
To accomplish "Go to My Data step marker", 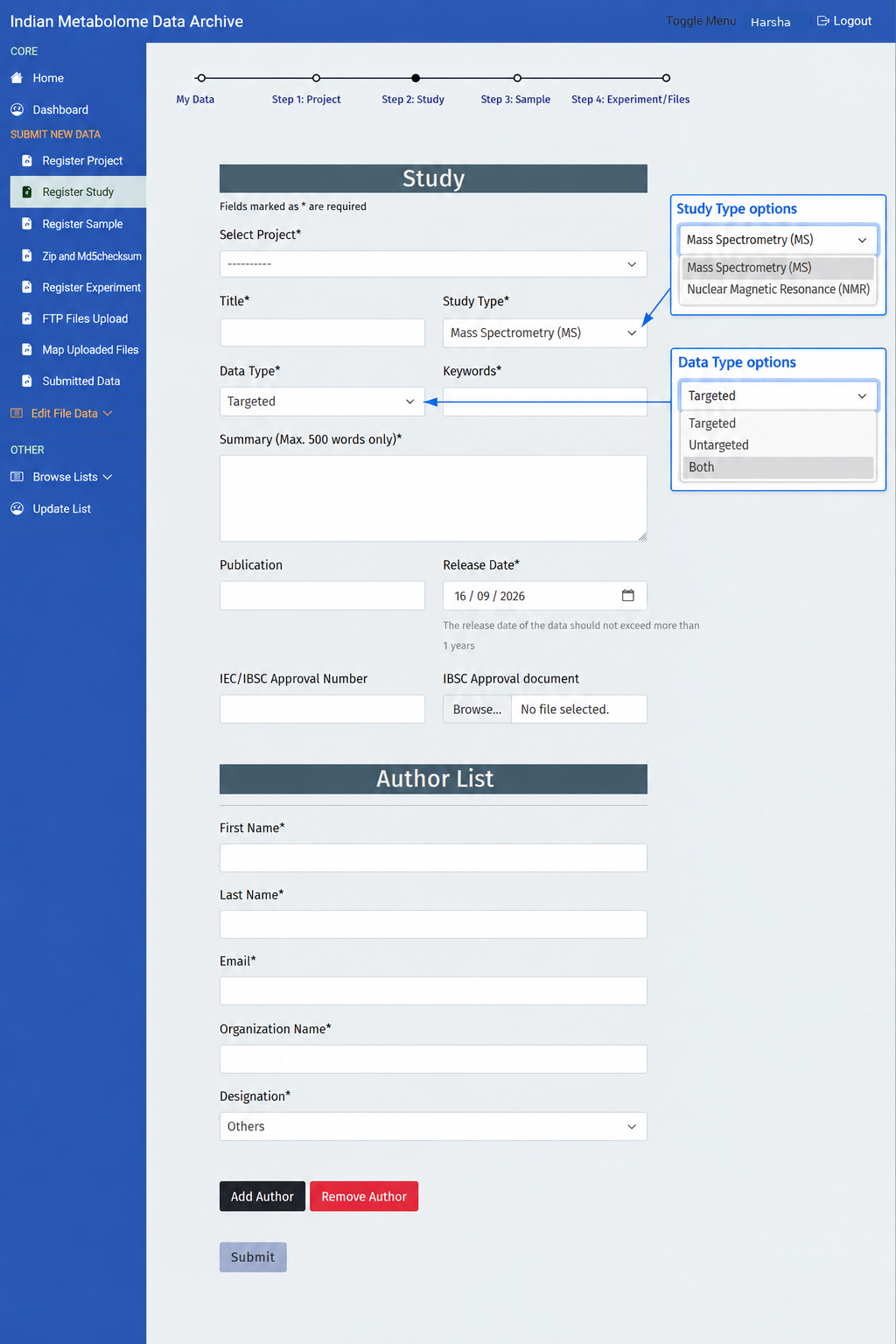I will 200,78.
